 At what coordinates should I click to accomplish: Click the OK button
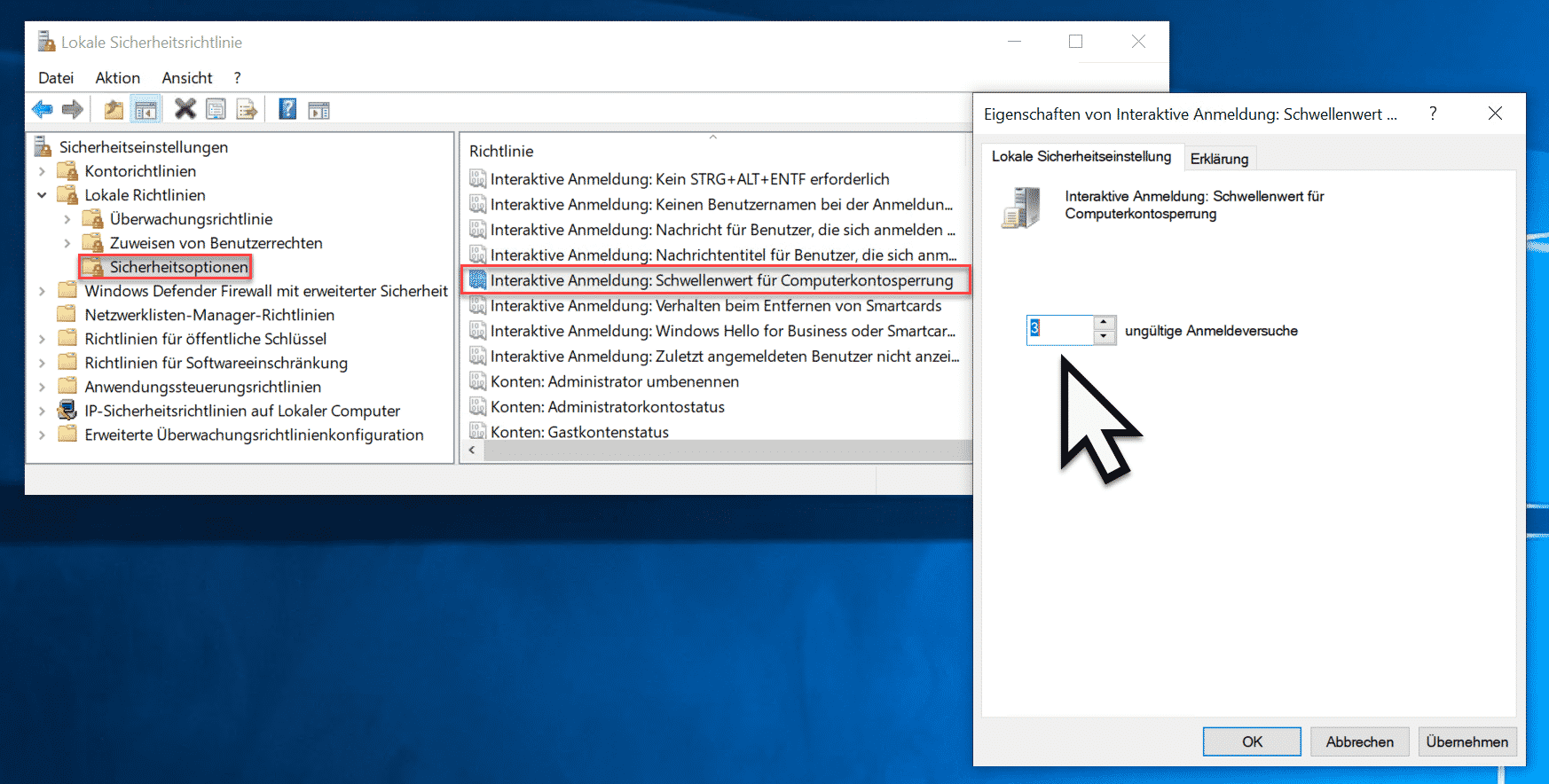point(1252,741)
